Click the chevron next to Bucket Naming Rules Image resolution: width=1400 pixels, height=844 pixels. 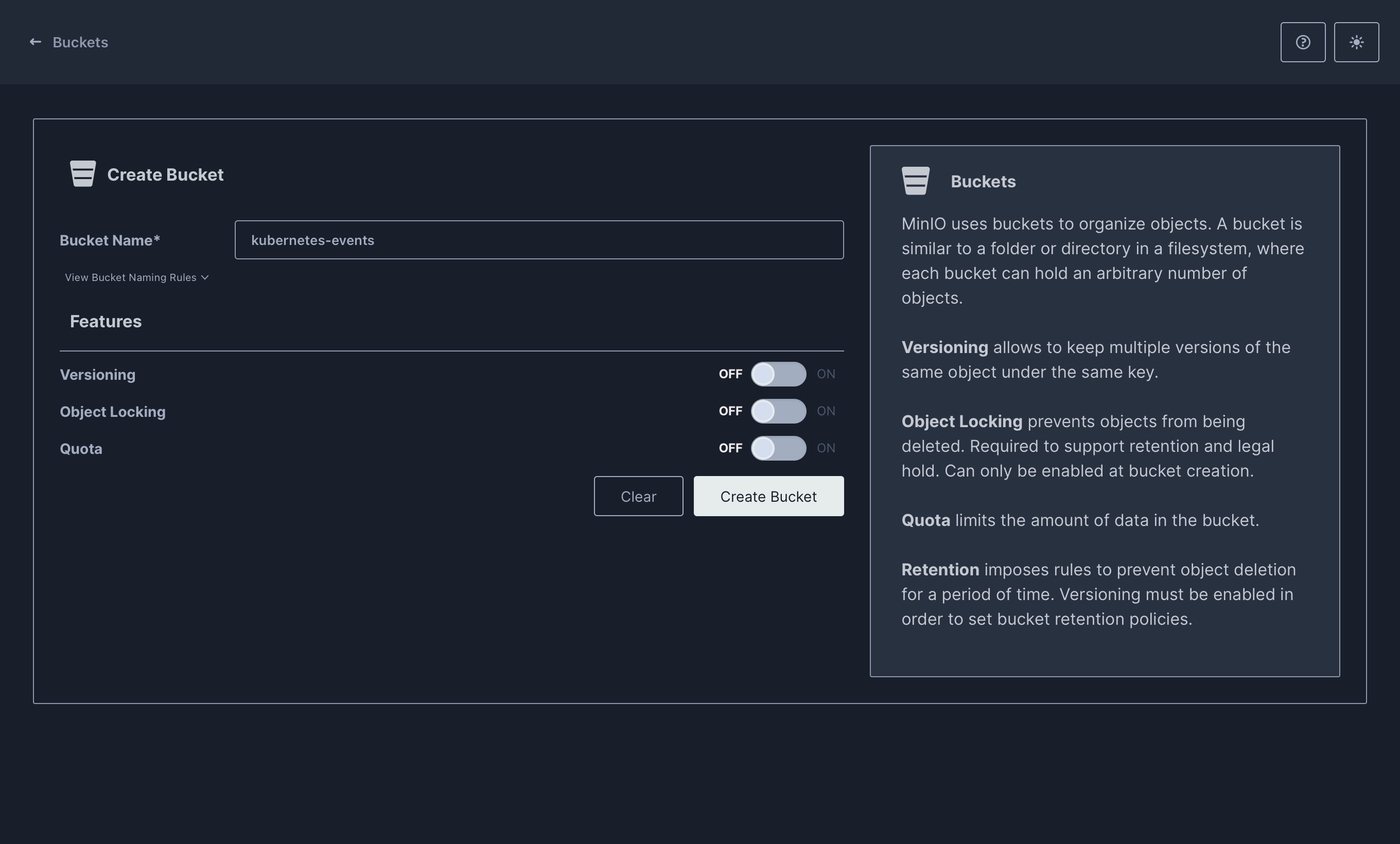[x=205, y=278]
